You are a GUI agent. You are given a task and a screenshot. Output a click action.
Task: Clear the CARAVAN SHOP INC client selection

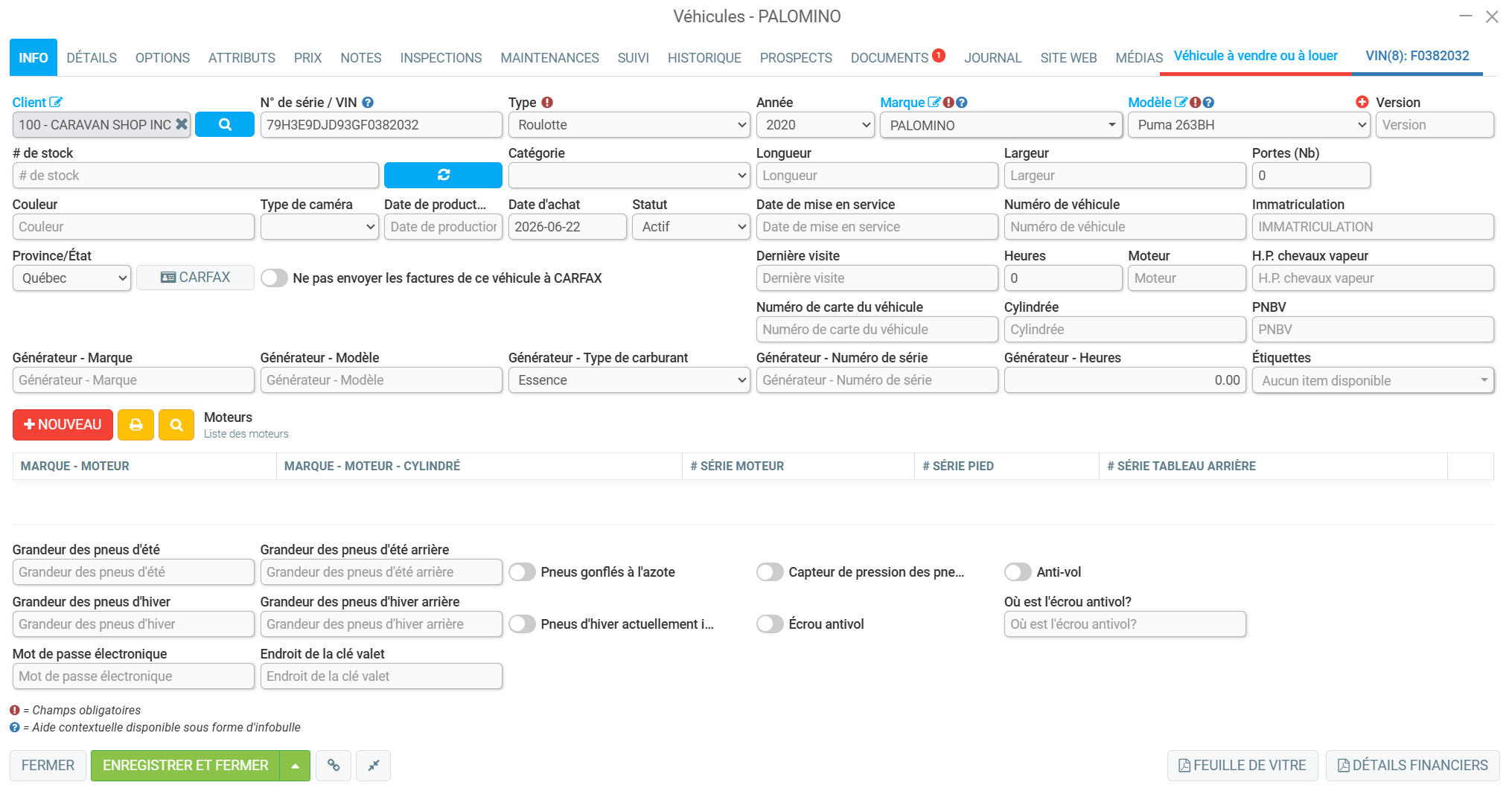tap(182, 124)
